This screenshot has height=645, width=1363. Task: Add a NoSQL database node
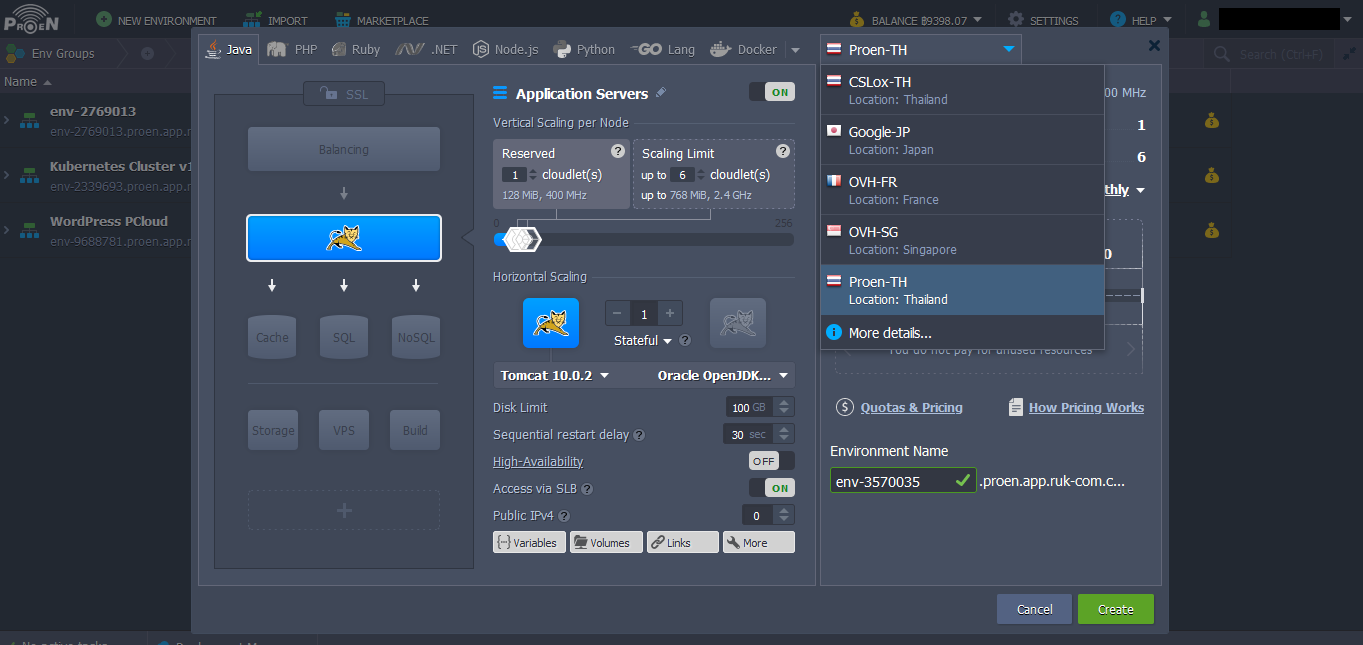416,336
